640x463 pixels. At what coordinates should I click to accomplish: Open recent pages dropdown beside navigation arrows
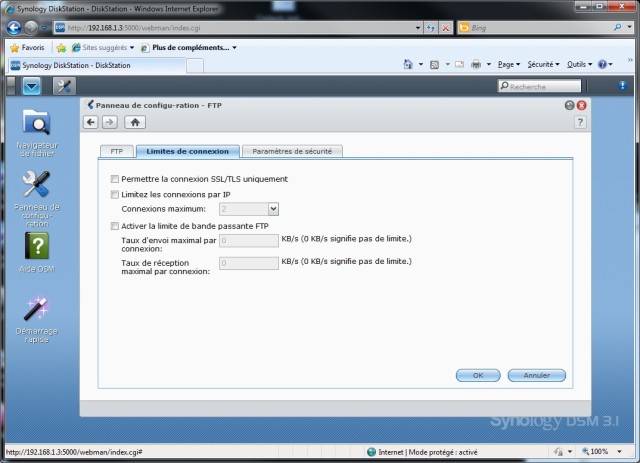44,28
